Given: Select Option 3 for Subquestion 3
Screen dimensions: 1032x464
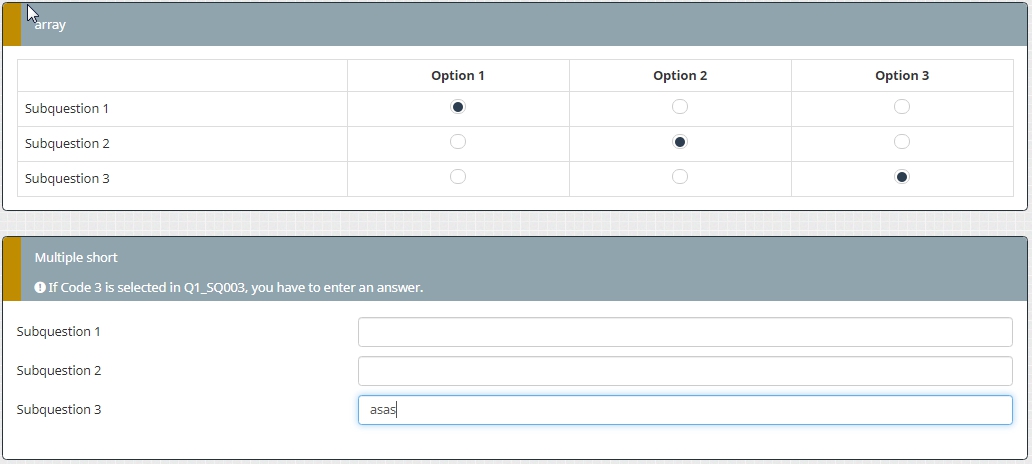Looking at the screenshot, I should tap(902, 177).
